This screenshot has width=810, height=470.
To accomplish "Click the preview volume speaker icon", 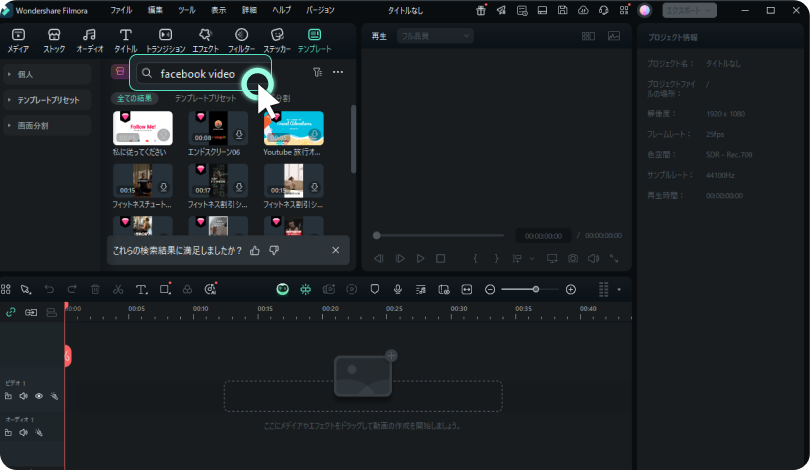I will [593, 258].
